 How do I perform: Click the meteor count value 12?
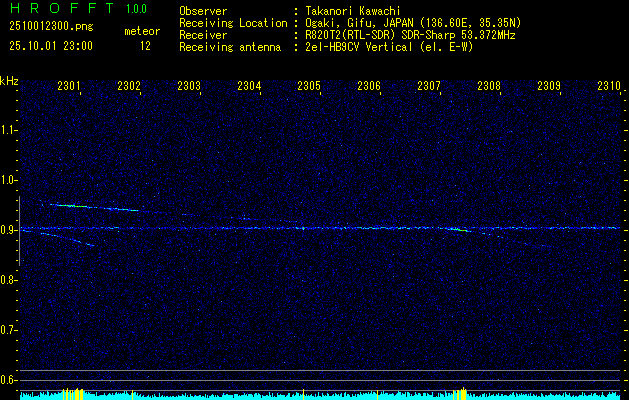coord(146,46)
